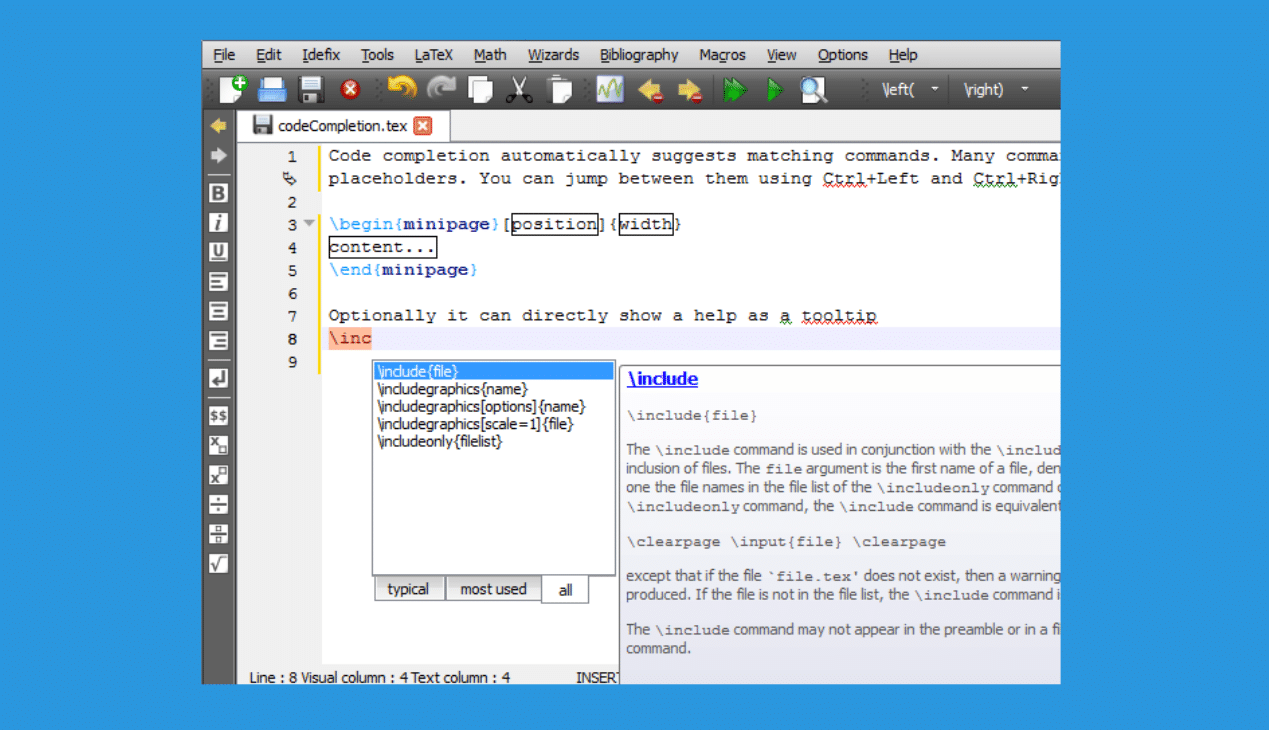The image size is (1269, 730).
Task: Click the division symbol sidebar icon
Action: point(218,504)
